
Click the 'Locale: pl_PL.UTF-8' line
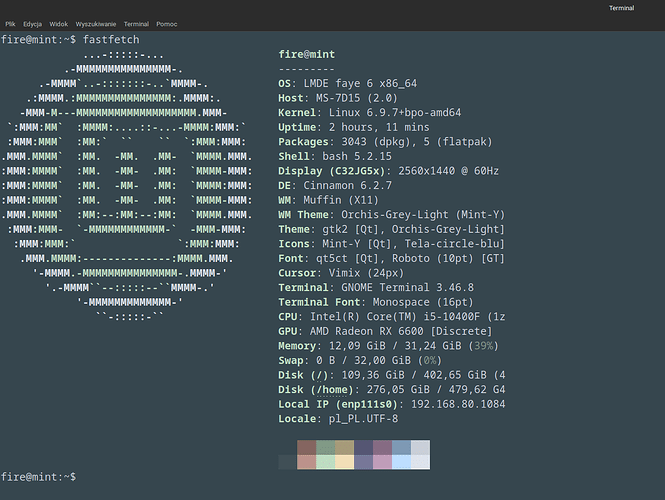point(338,419)
